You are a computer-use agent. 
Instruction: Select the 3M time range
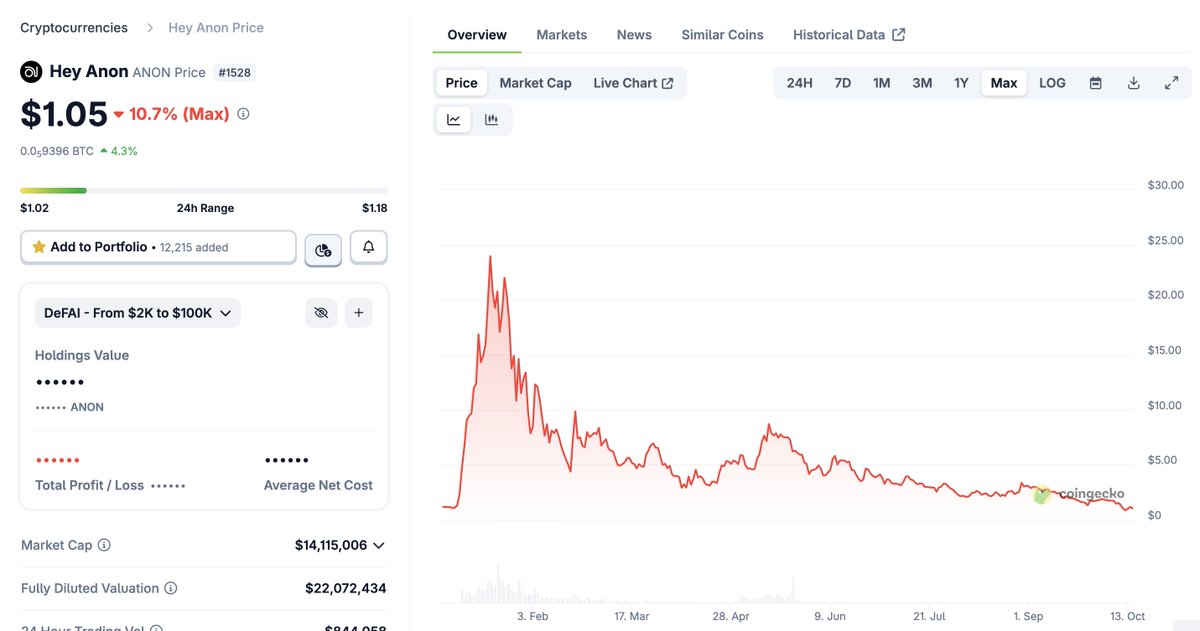pyautogui.click(x=922, y=83)
